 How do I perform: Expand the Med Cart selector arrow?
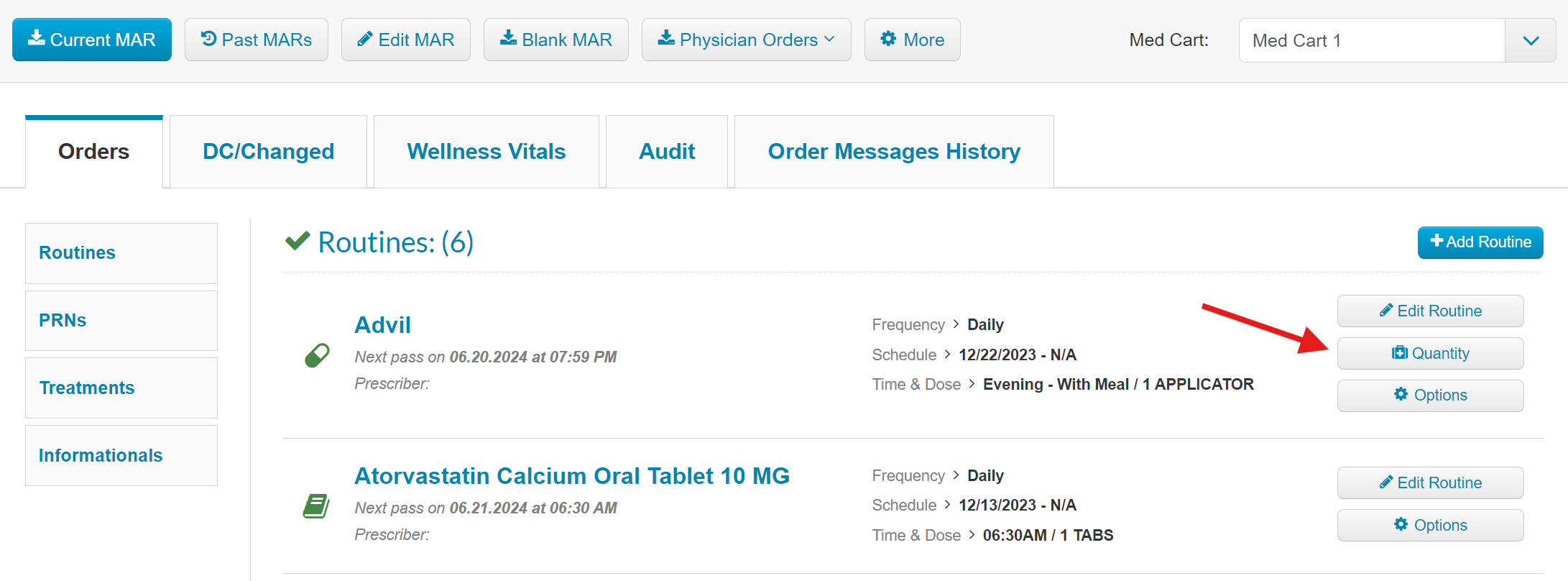(1531, 40)
